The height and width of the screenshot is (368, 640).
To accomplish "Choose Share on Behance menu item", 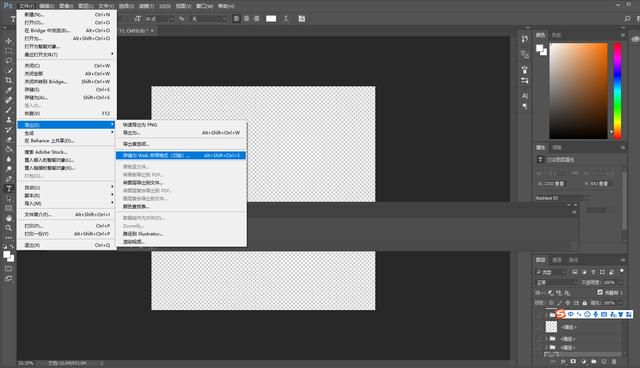I will coord(67,141).
